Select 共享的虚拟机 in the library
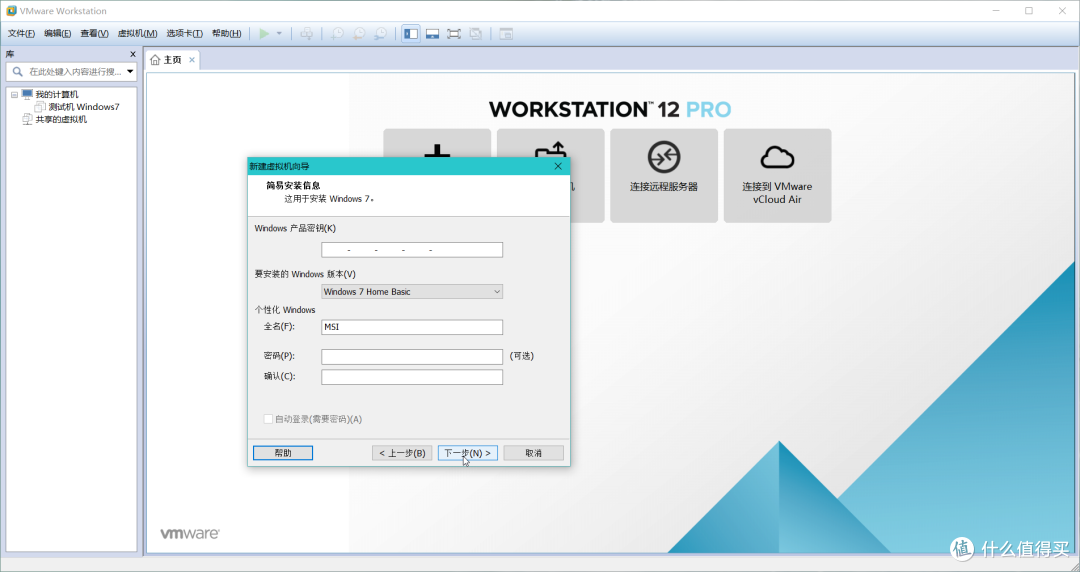Viewport: 1080px width, 572px height. pos(61,119)
